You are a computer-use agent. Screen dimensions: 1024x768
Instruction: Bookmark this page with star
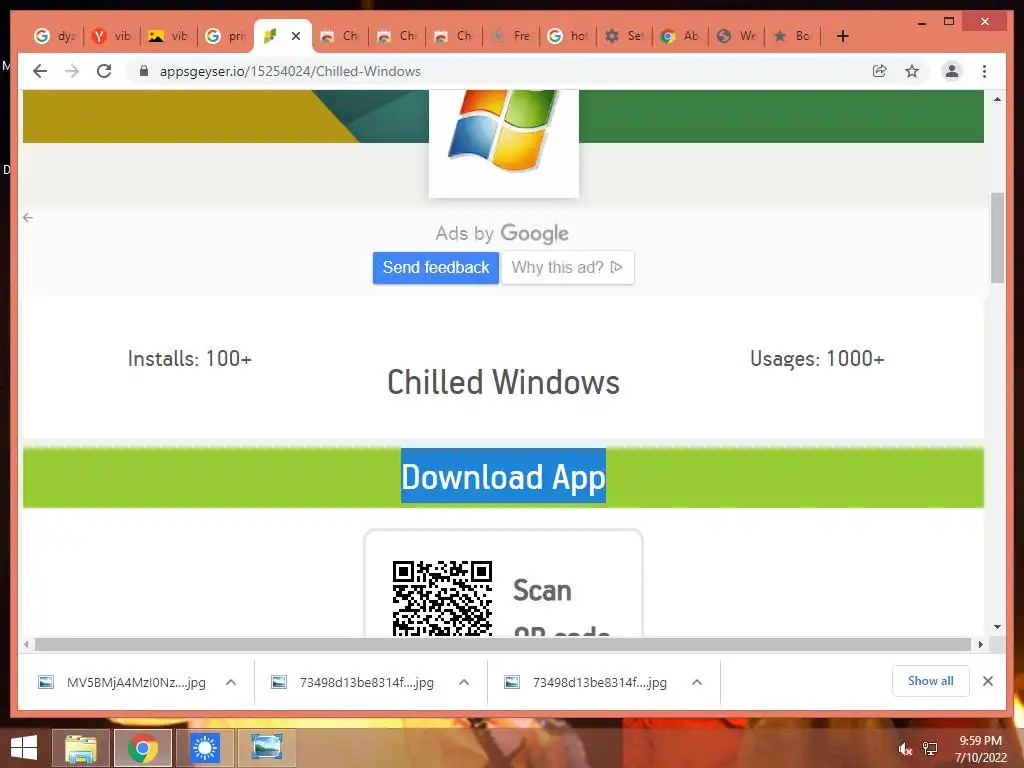coord(912,71)
